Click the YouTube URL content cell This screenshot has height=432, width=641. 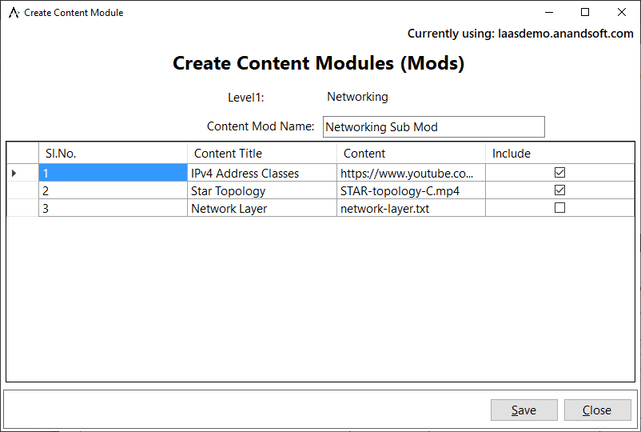411,173
